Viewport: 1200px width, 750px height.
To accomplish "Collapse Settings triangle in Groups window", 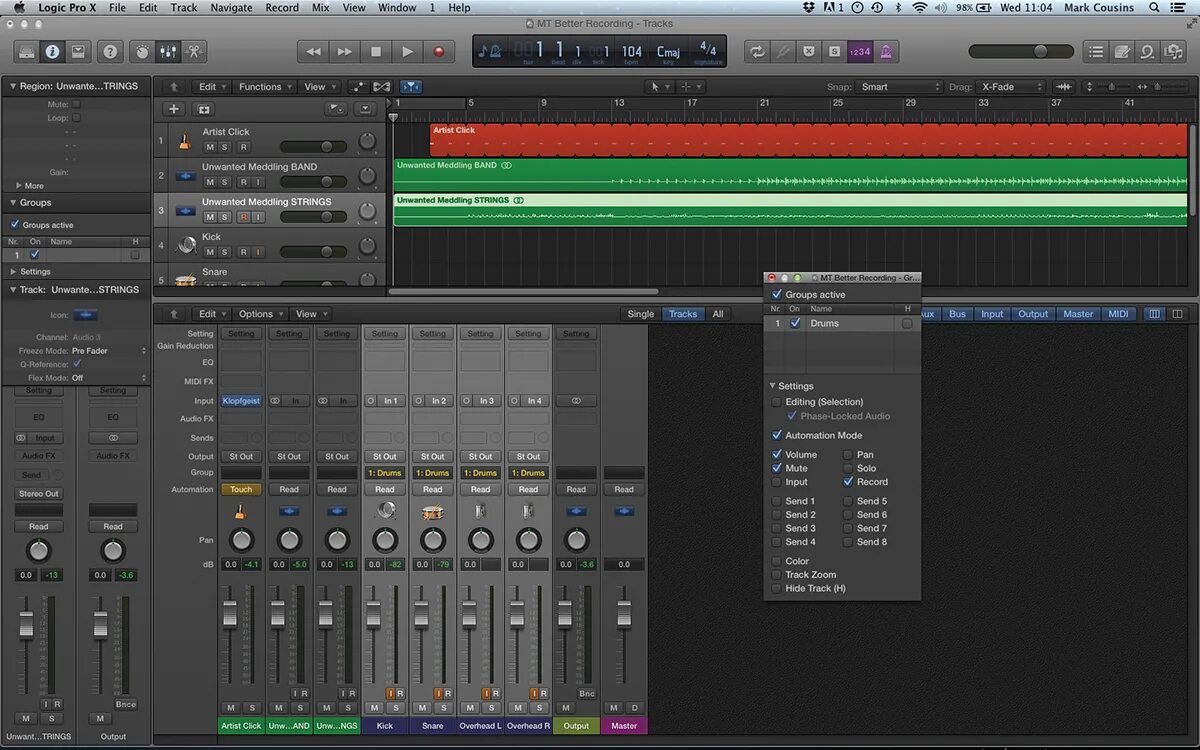I will click(772, 386).
